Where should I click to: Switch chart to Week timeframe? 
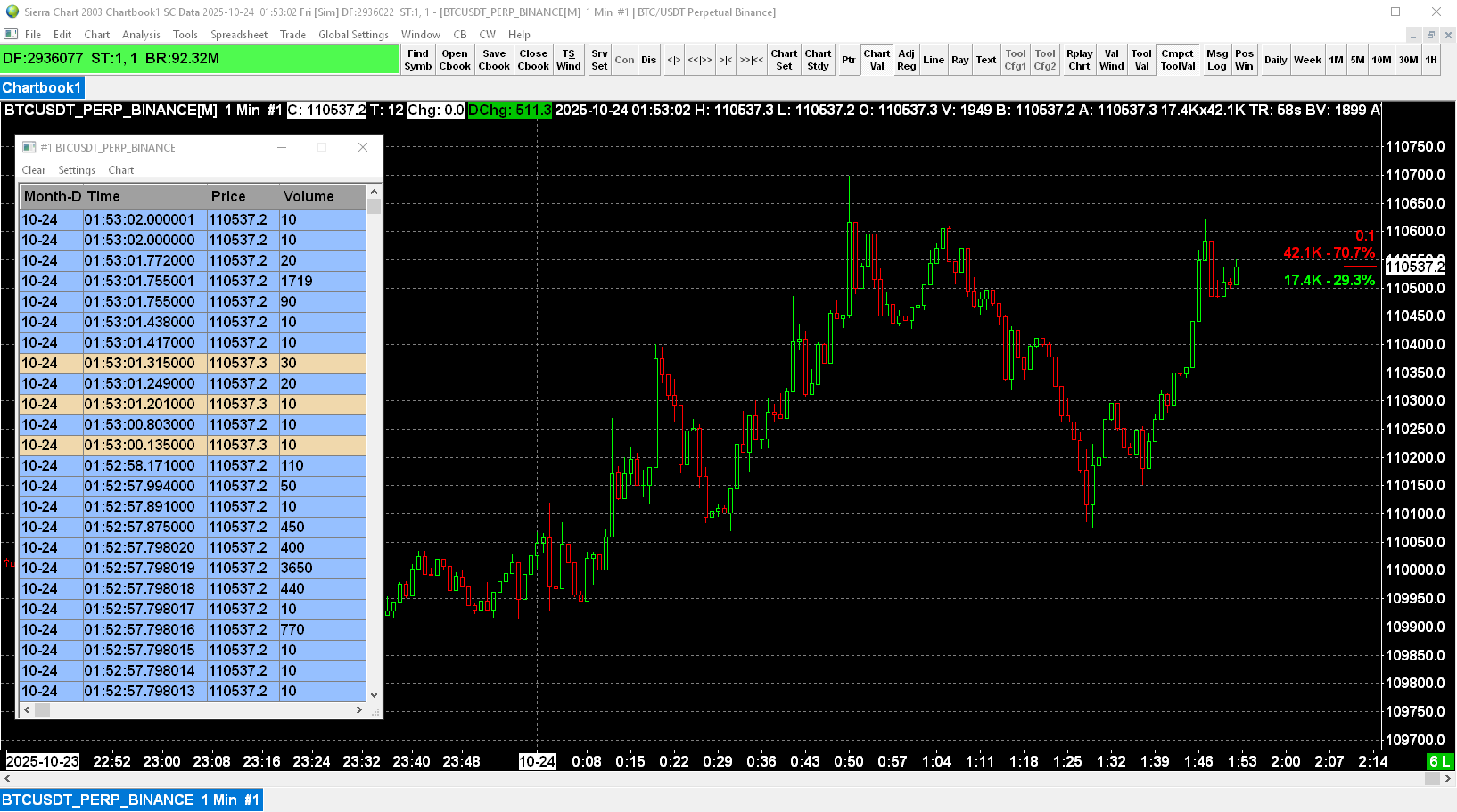[x=1308, y=60]
